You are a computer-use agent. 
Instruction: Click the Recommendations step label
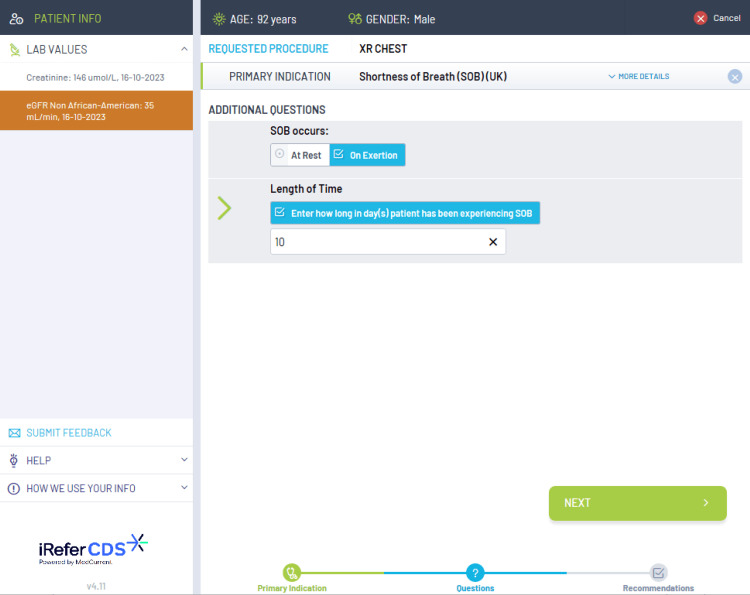(658, 588)
